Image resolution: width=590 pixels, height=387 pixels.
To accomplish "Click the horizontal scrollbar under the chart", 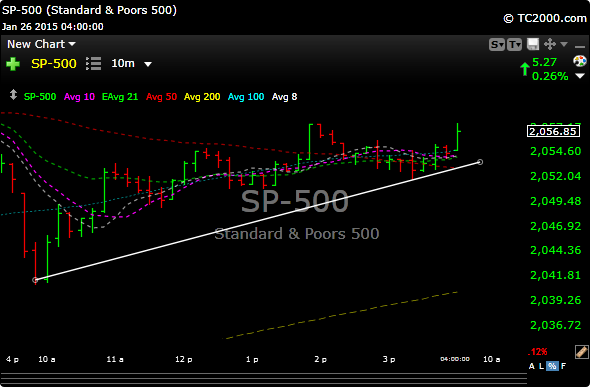I will (263, 379).
